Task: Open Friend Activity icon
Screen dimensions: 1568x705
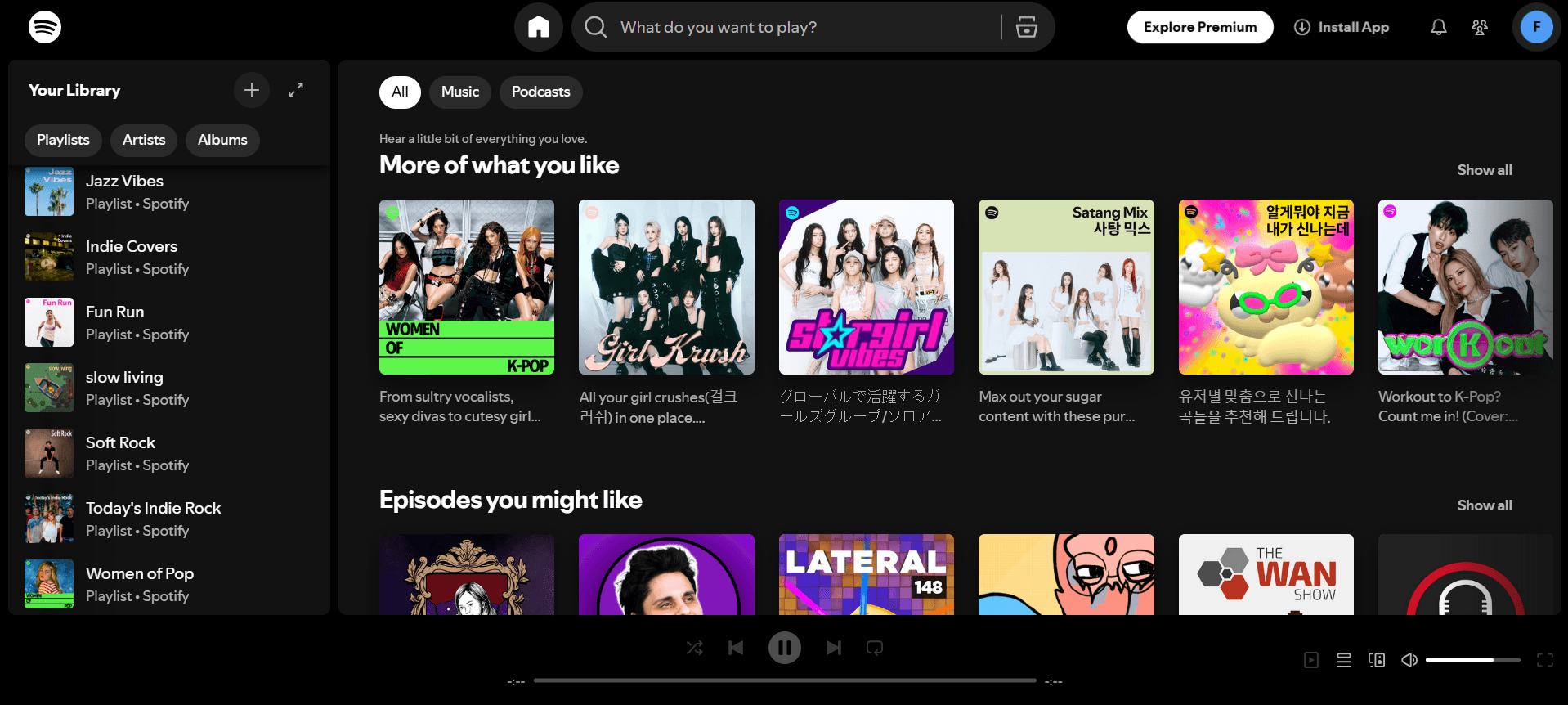Action: 1480,27
